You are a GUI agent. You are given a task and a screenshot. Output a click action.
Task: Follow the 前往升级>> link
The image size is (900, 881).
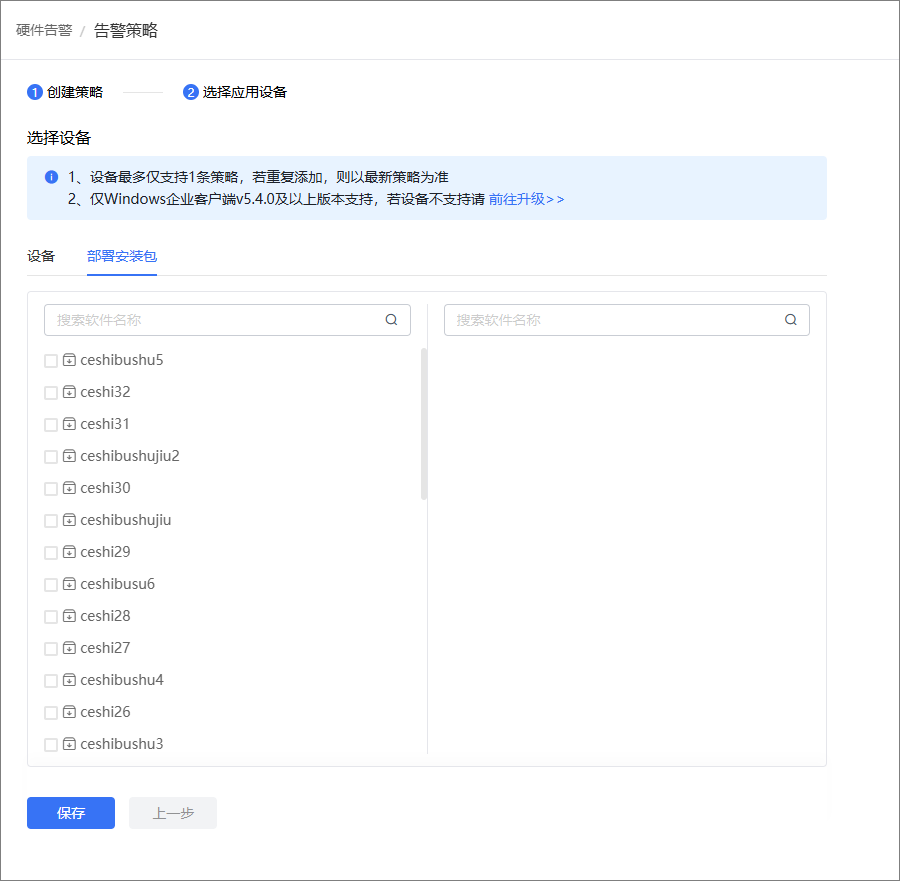(526, 199)
